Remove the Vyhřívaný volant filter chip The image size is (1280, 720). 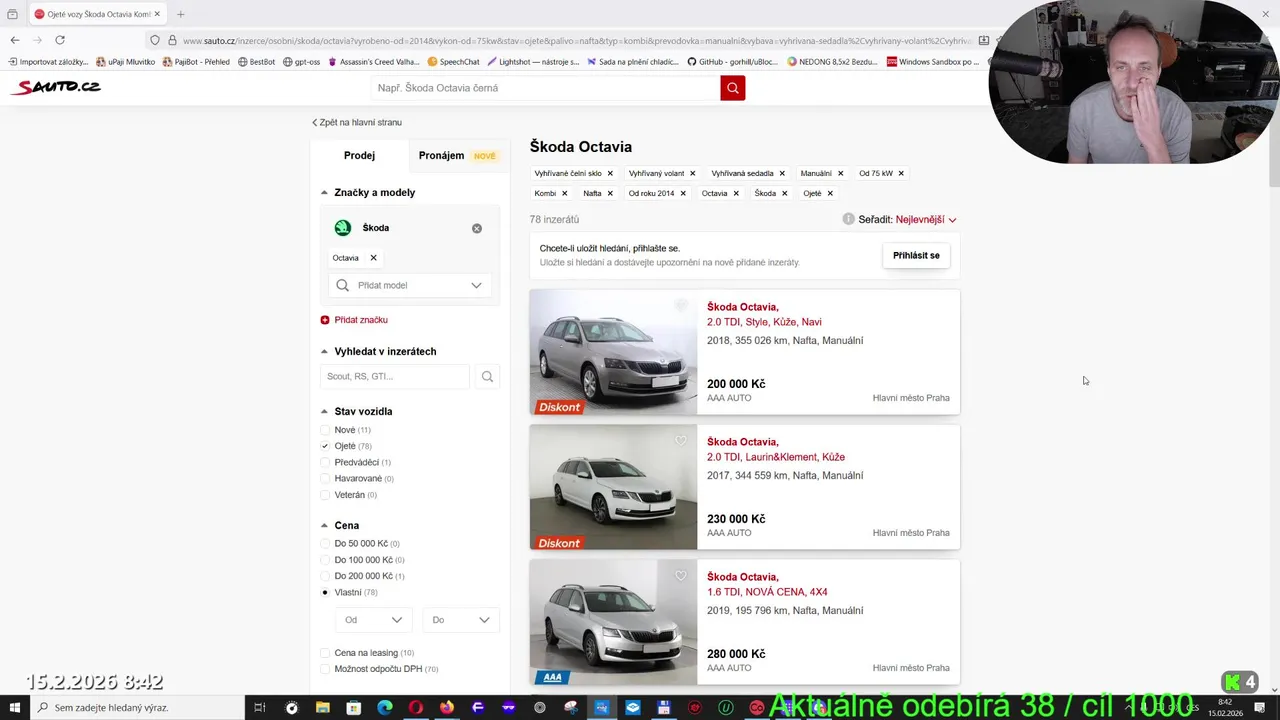tap(692, 173)
